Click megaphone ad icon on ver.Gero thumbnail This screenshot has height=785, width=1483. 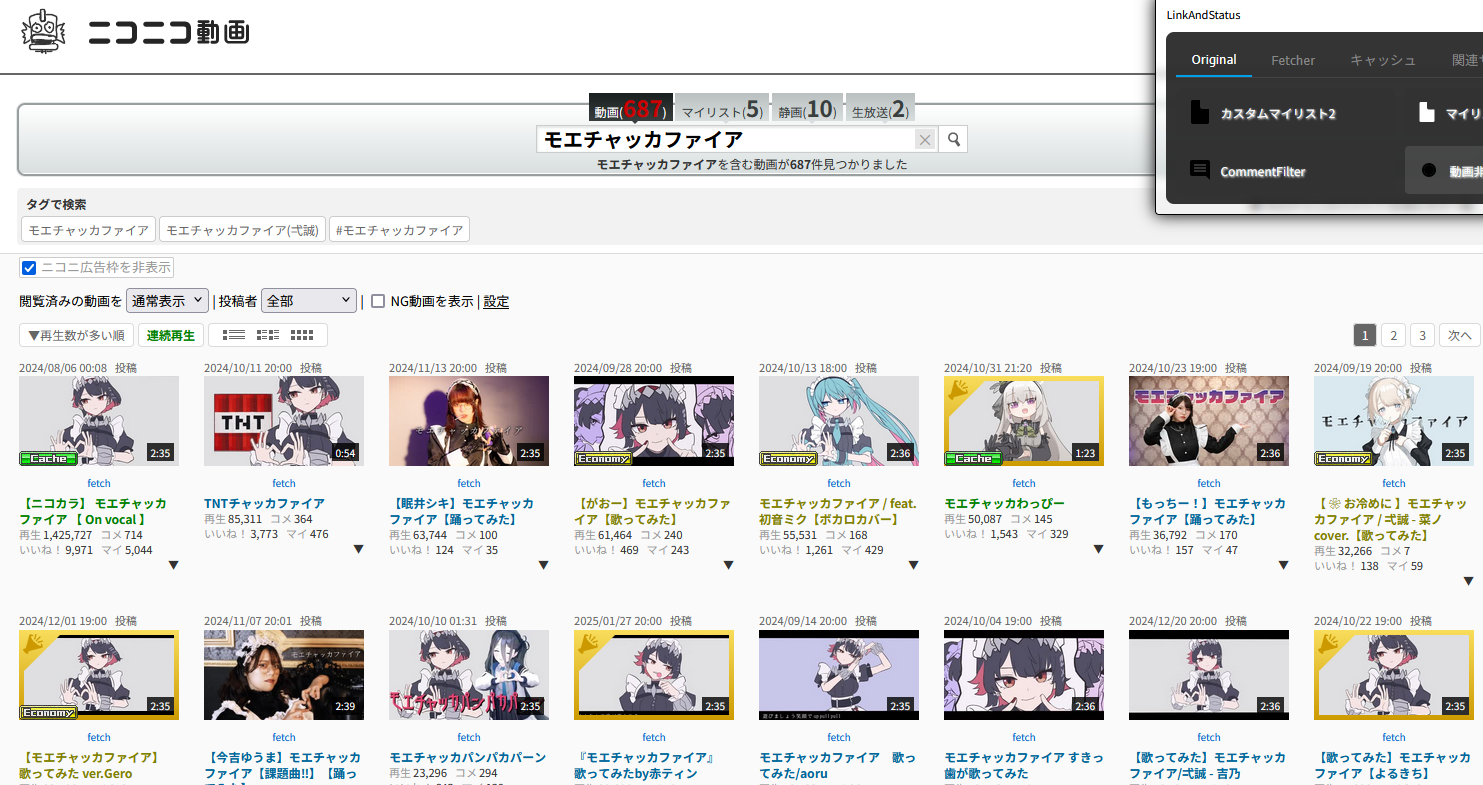tap(35, 644)
